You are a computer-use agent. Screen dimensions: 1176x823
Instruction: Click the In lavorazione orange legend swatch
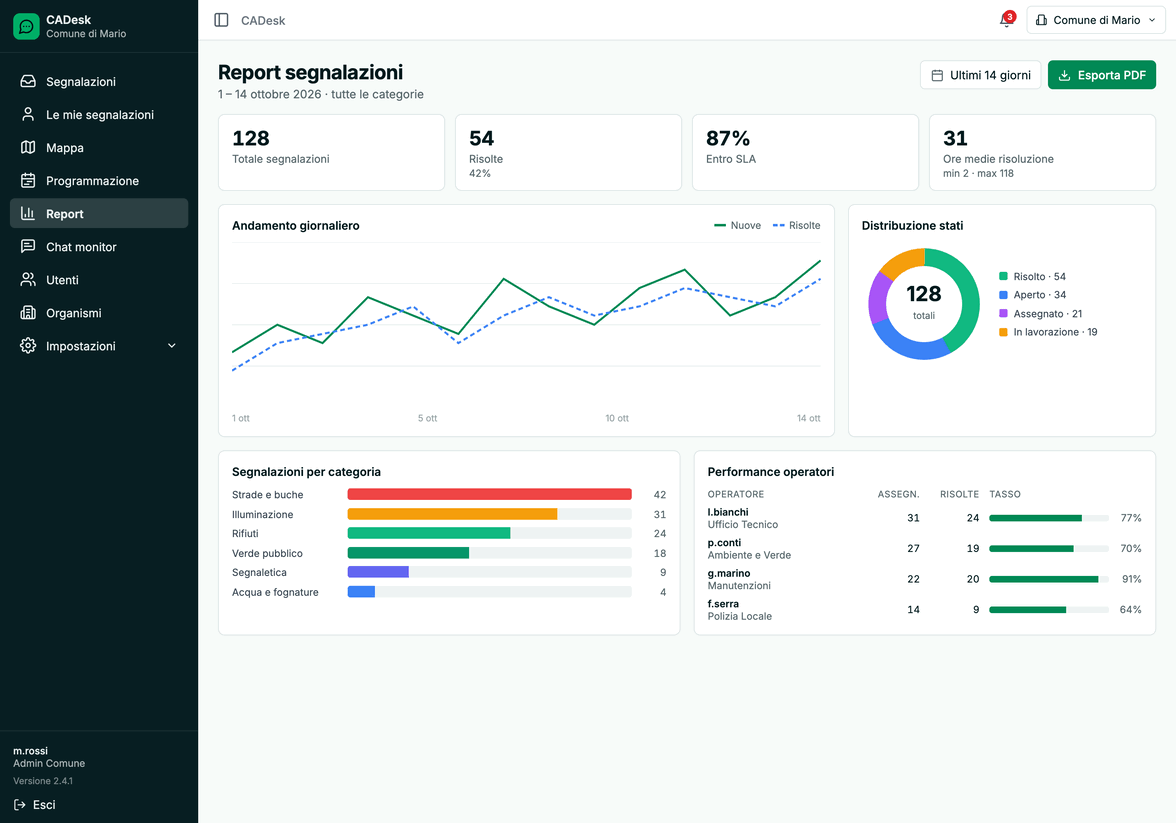1004,332
